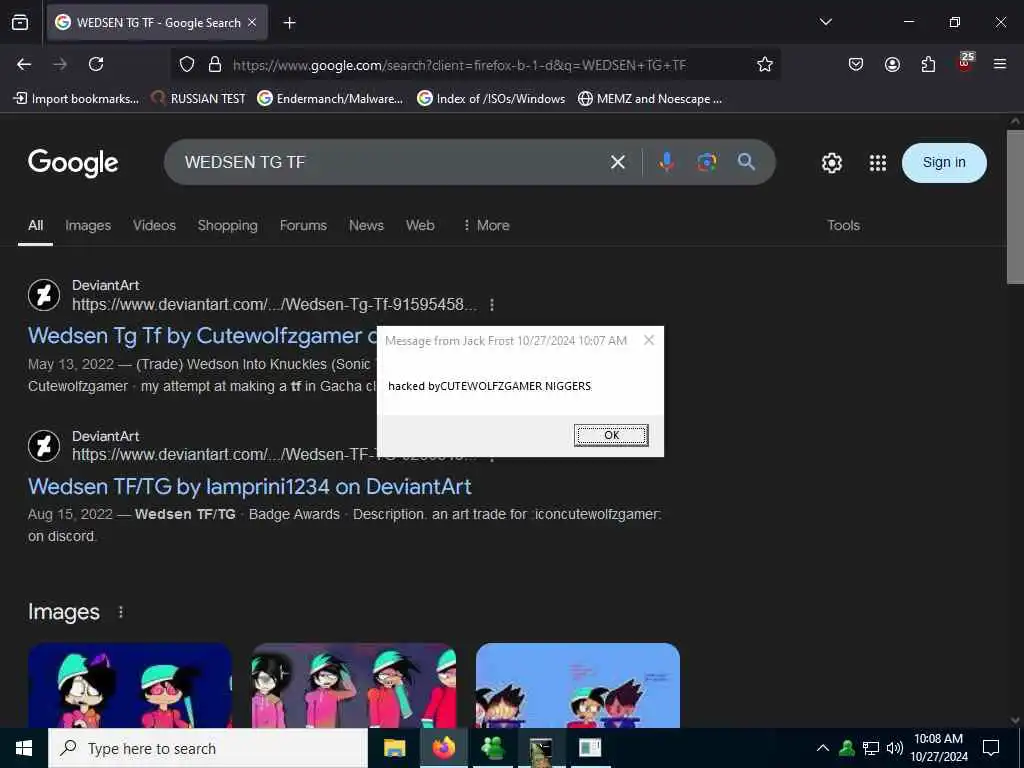
Task: Close the Message from Jack Frost dialog
Action: (x=648, y=340)
